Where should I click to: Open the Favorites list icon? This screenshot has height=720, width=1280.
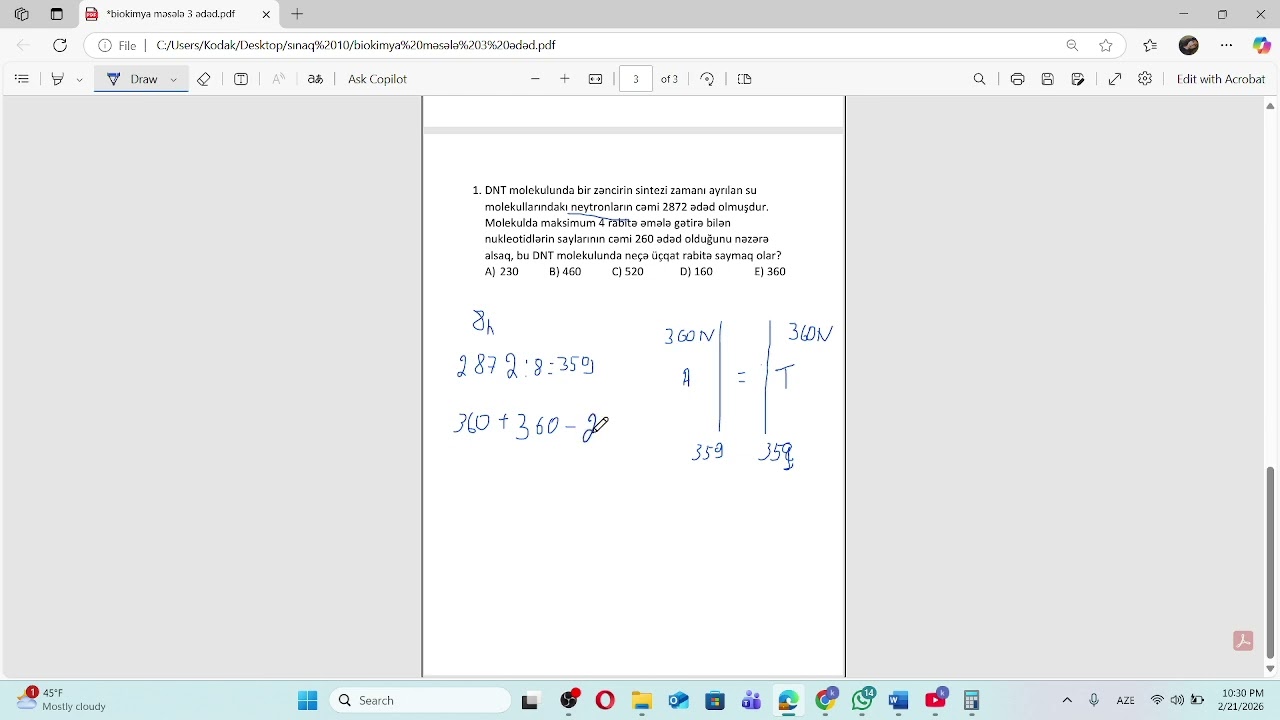tap(1150, 45)
